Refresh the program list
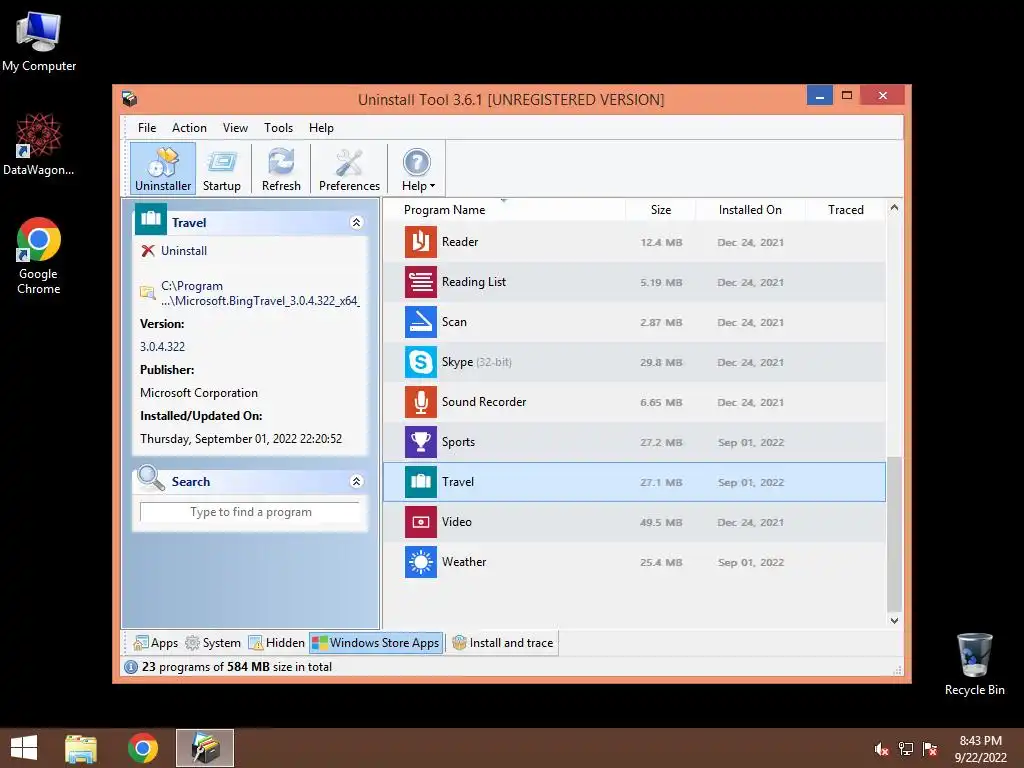This screenshot has height=768, width=1024. tap(281, 169)
